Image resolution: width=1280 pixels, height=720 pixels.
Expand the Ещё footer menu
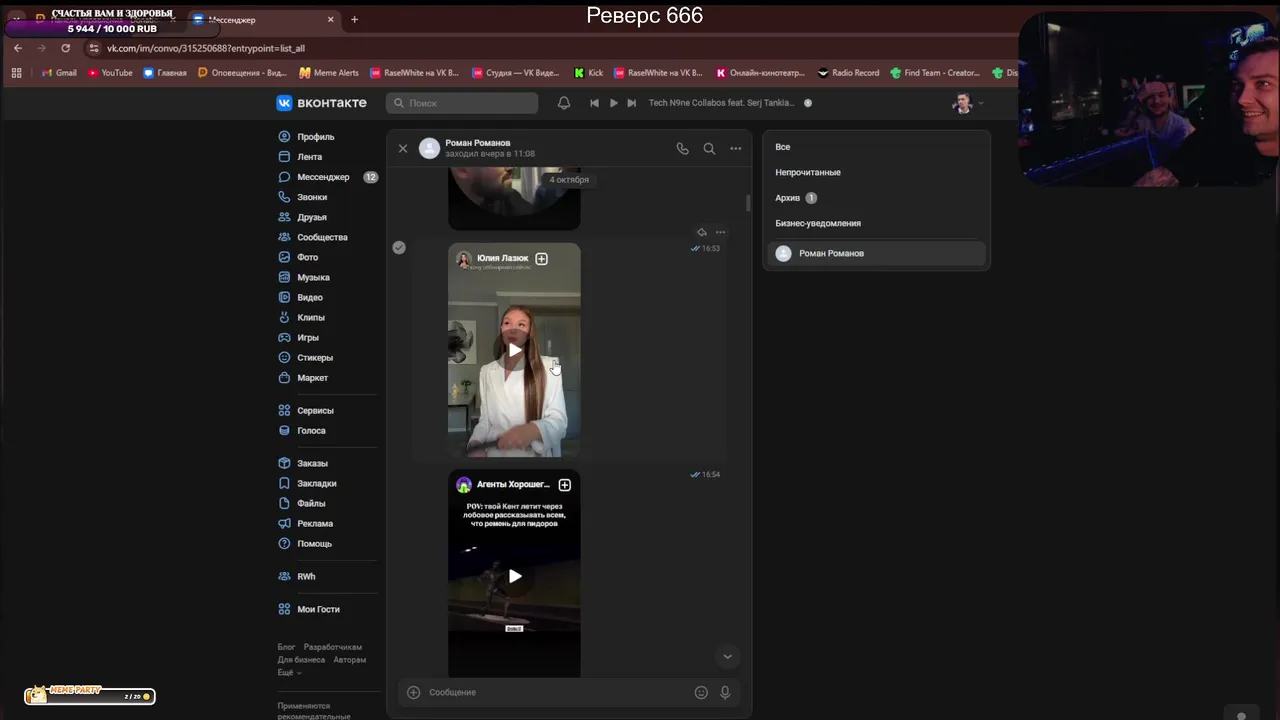click(x=289, y=672)
